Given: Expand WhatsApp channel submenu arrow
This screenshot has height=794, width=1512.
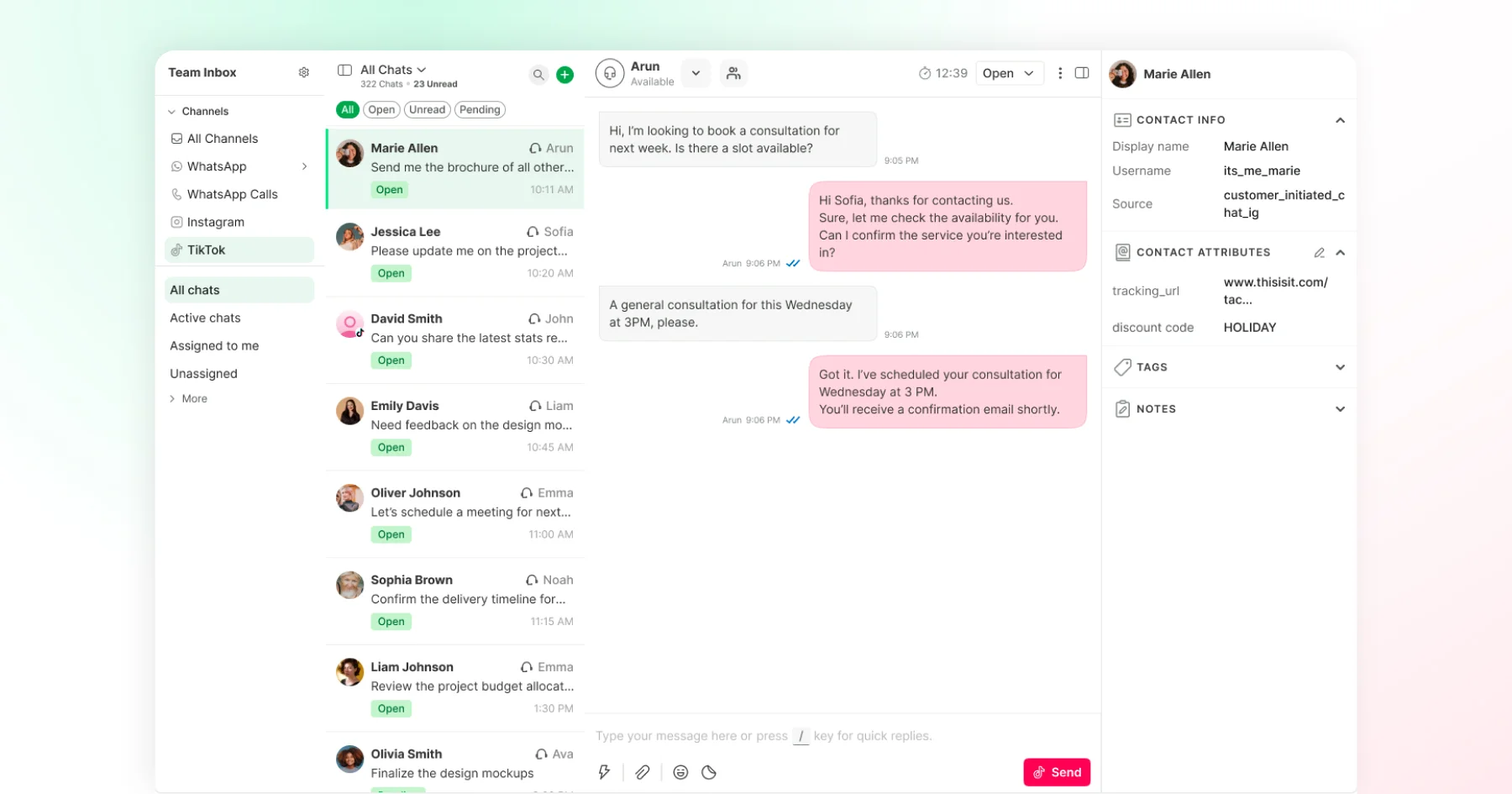Looking at the screenshot, I should [x=304, y=166].
